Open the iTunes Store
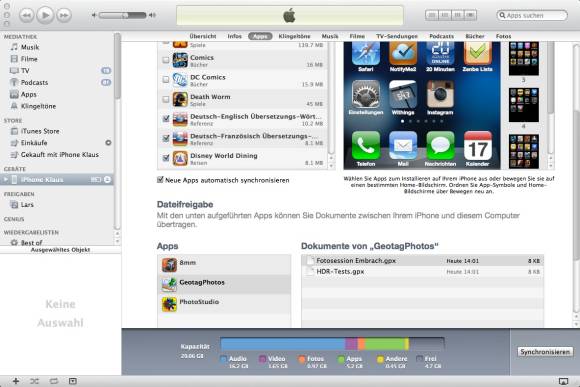This screenshot has width=580, height=387. pos(40,131)
